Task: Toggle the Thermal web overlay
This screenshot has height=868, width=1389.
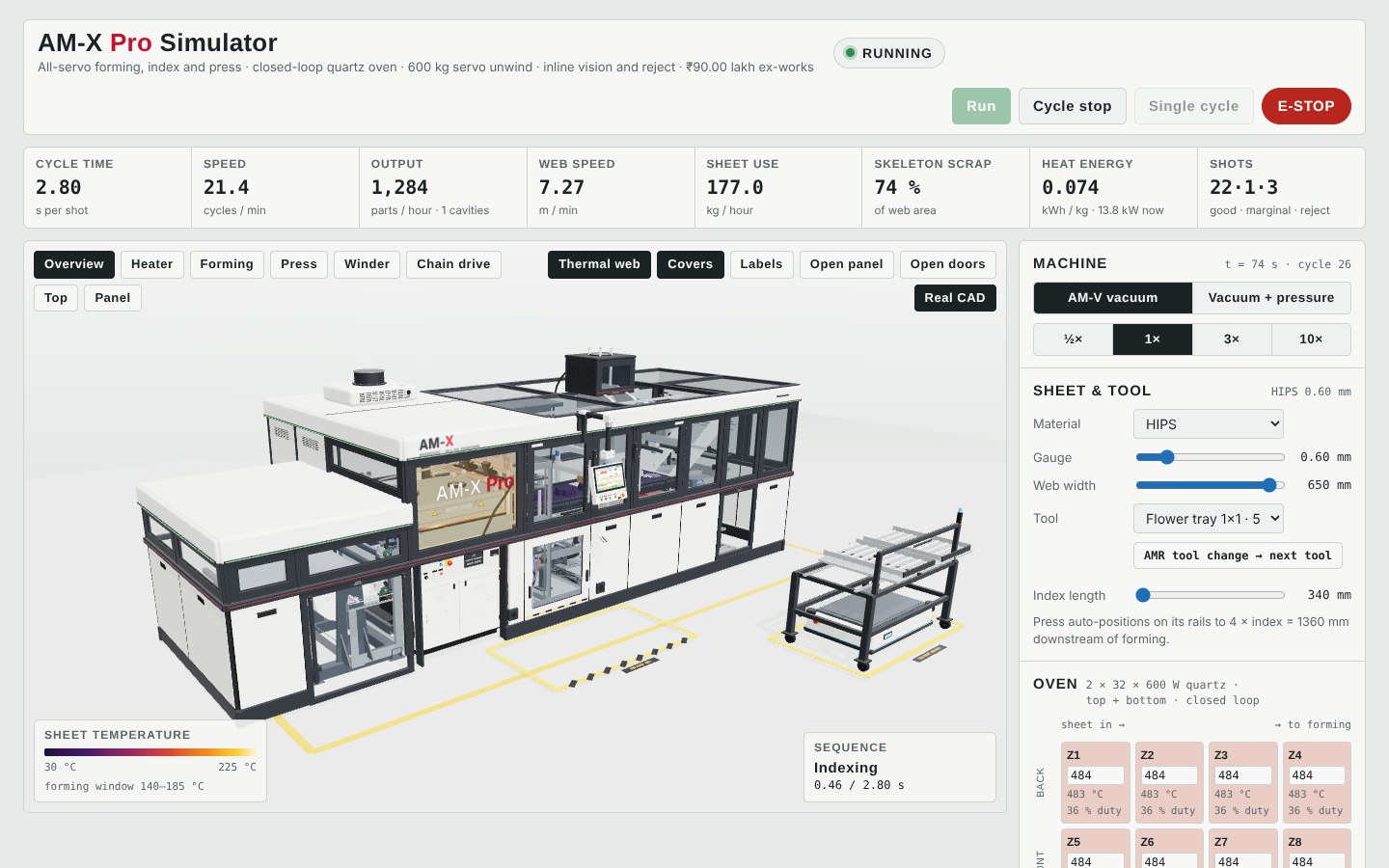Action: 599,264
